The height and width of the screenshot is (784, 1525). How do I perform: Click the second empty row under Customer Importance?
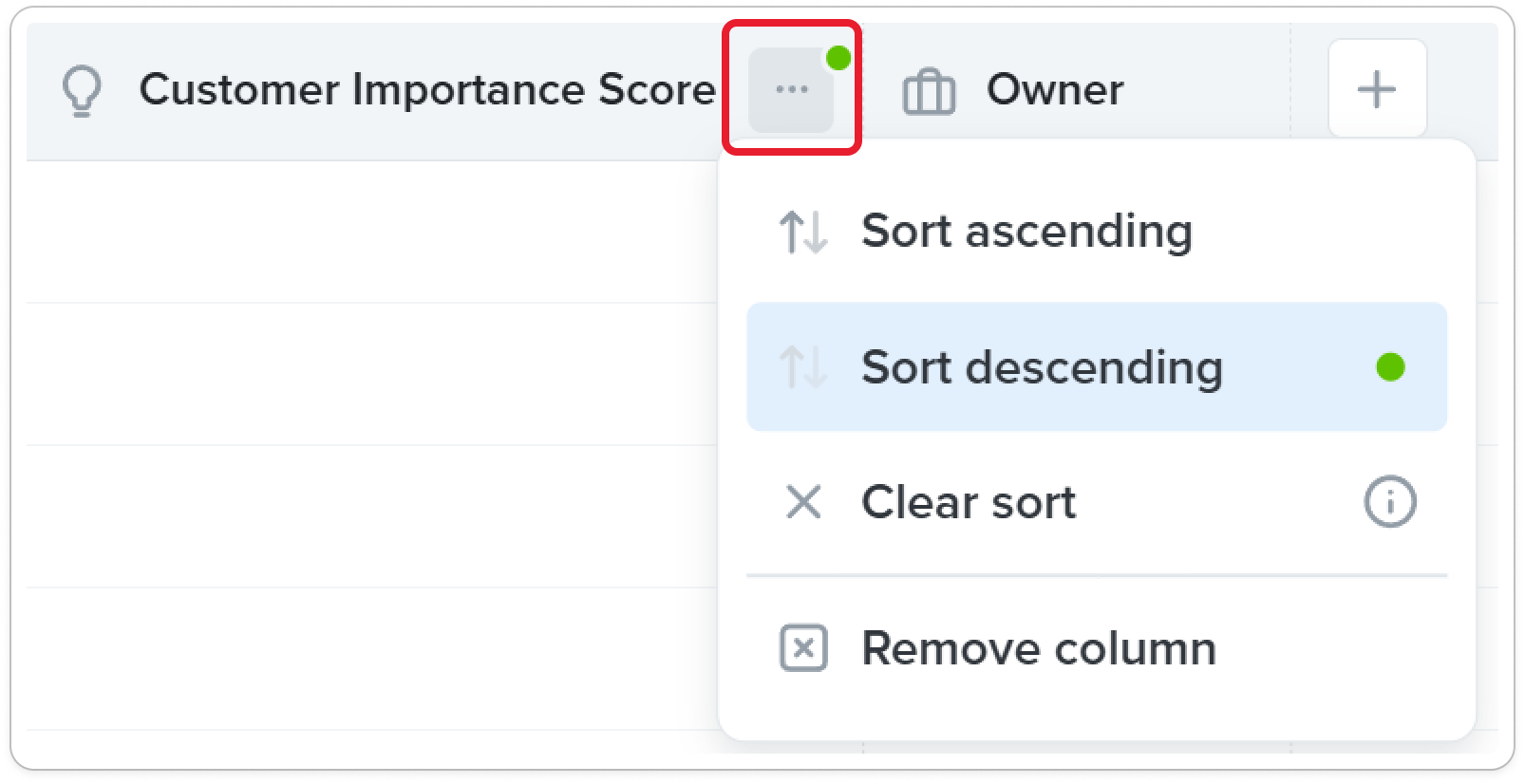pos(372,374)
